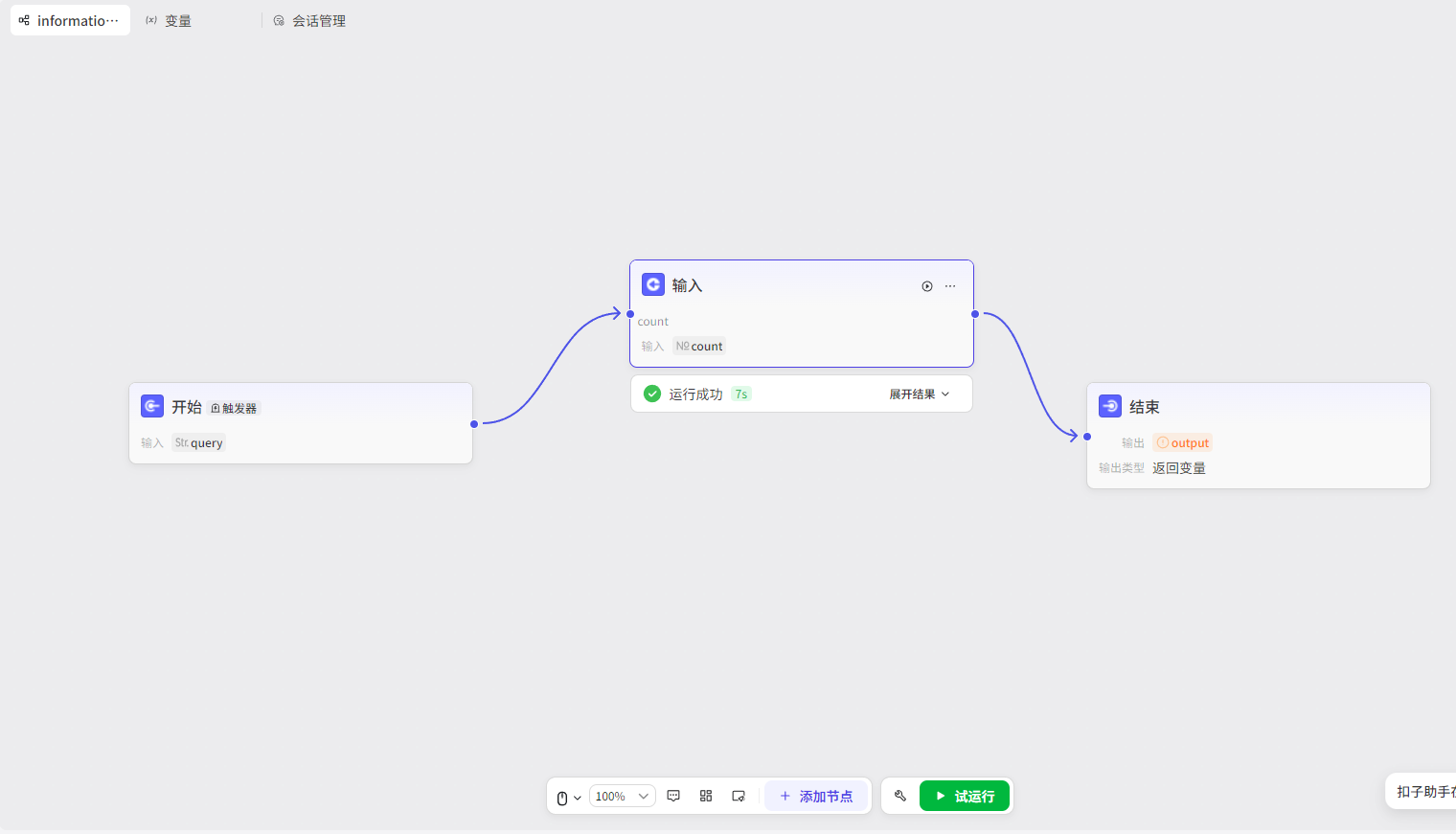Open the wrench debug tool icon

(x=900, y=796)
